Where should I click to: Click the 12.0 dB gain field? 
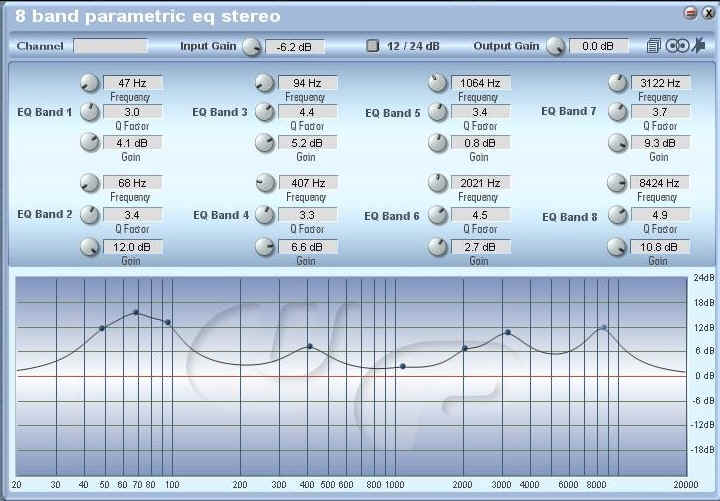click(133, 247)
